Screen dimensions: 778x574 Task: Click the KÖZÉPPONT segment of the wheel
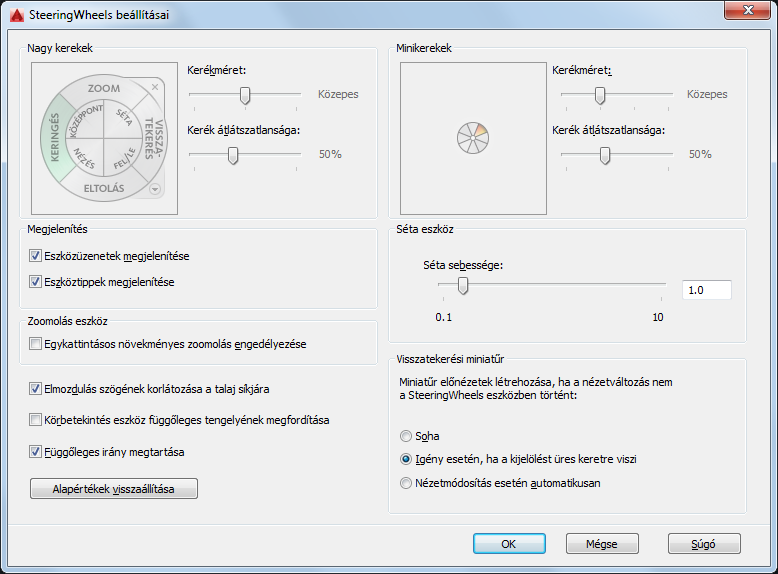[85, 121]
